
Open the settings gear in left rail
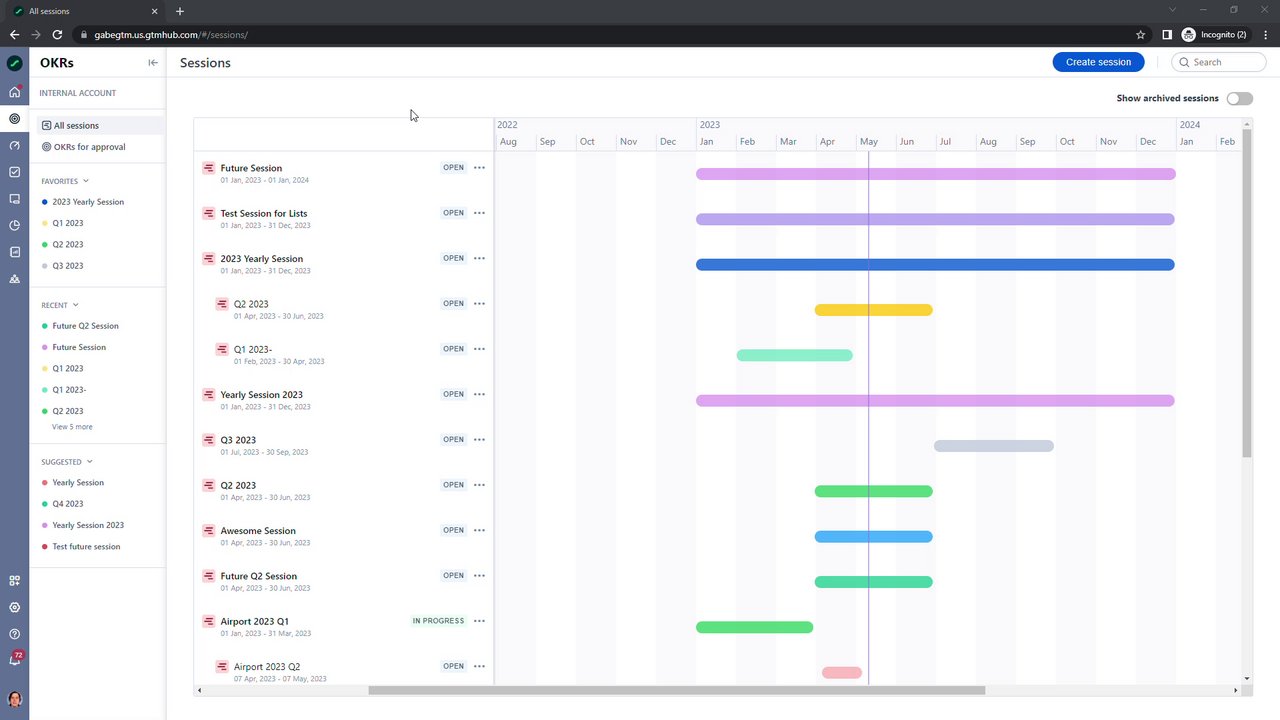pos(14,607)
